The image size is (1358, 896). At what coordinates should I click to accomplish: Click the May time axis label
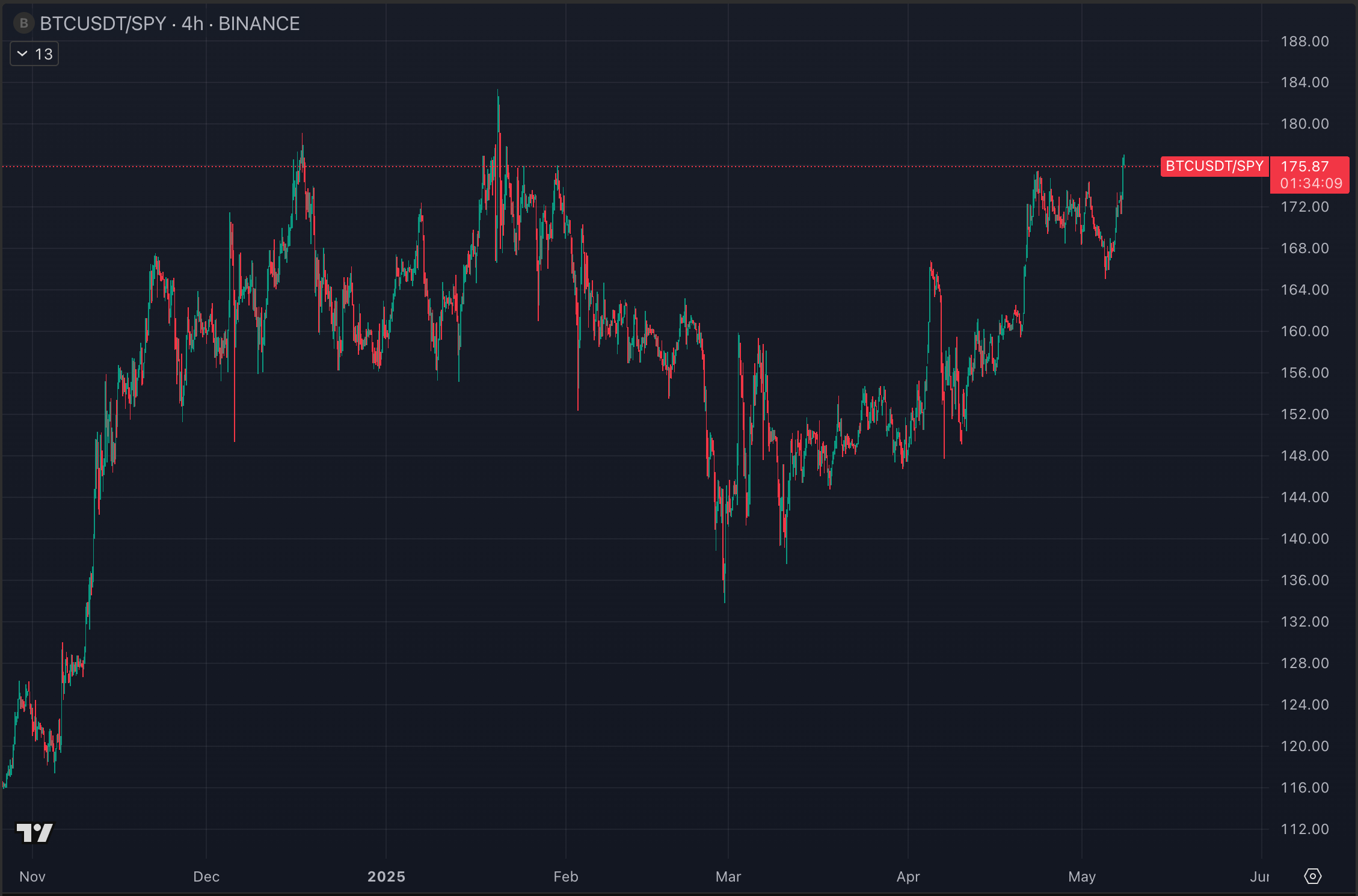pyautogui.click(x=1081, y=876)
